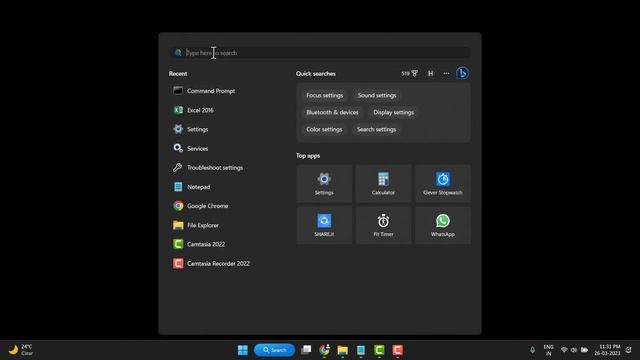Open Settings tile in Top apps

(324, 184)
